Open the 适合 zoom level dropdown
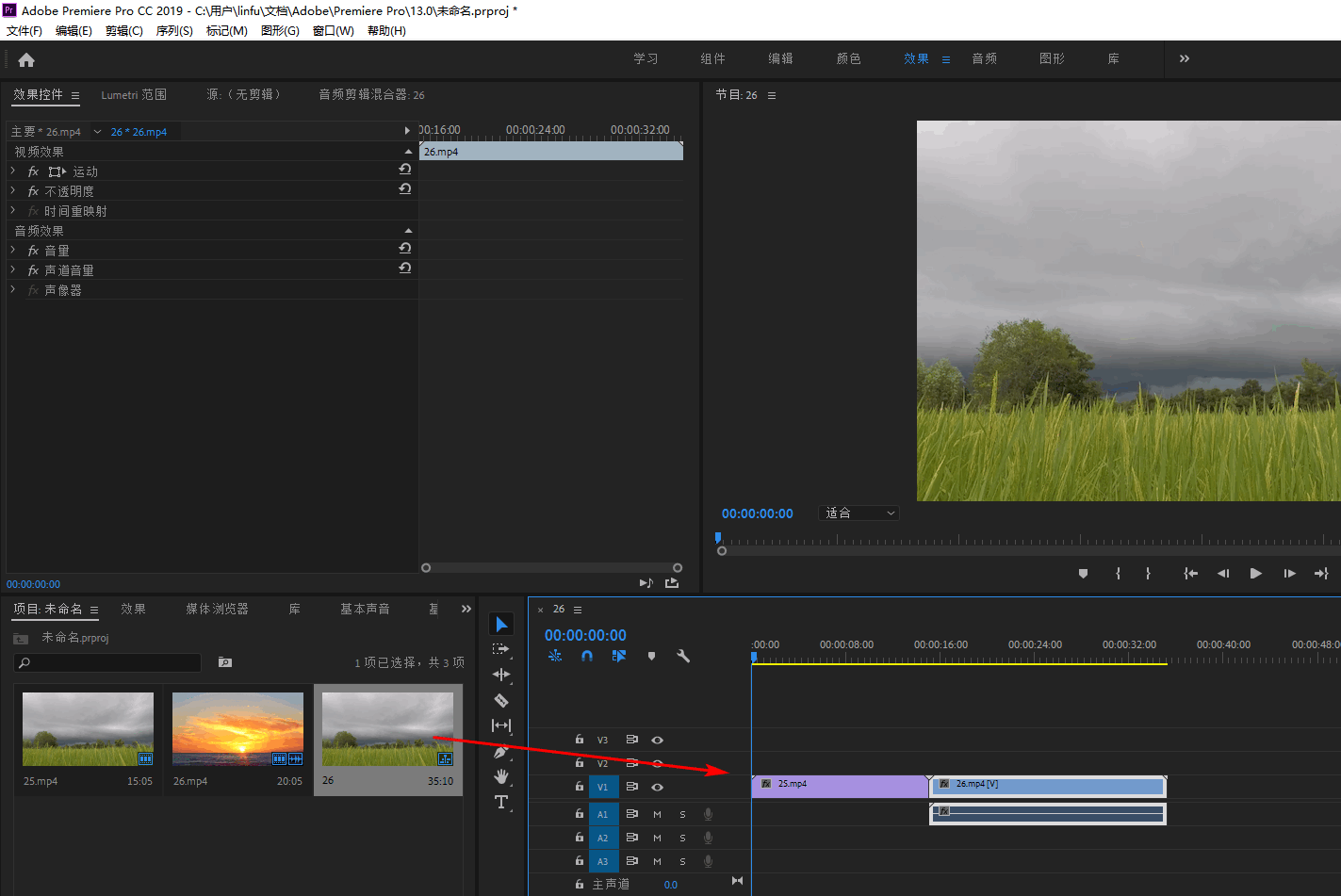 859,513
